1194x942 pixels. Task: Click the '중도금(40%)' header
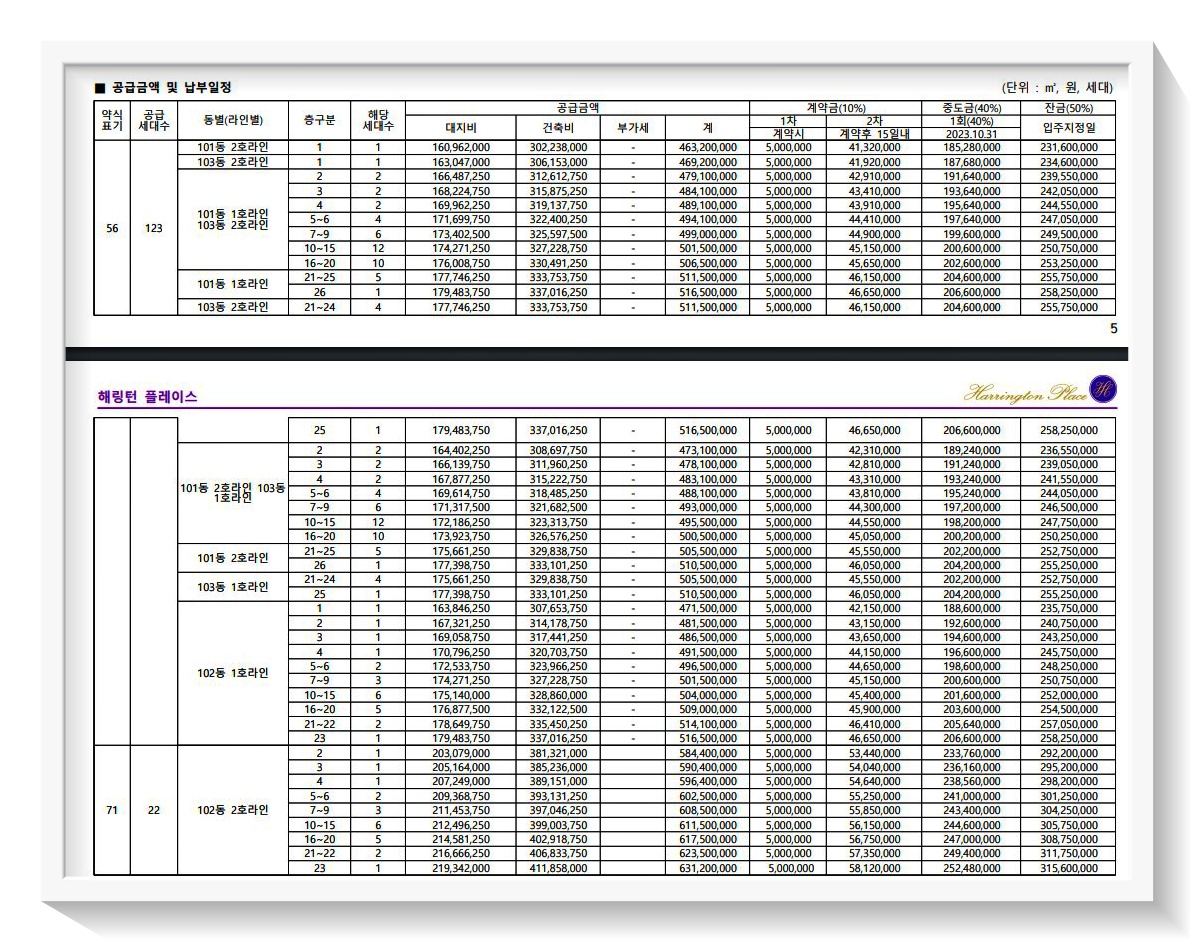(x=972, y=108)
